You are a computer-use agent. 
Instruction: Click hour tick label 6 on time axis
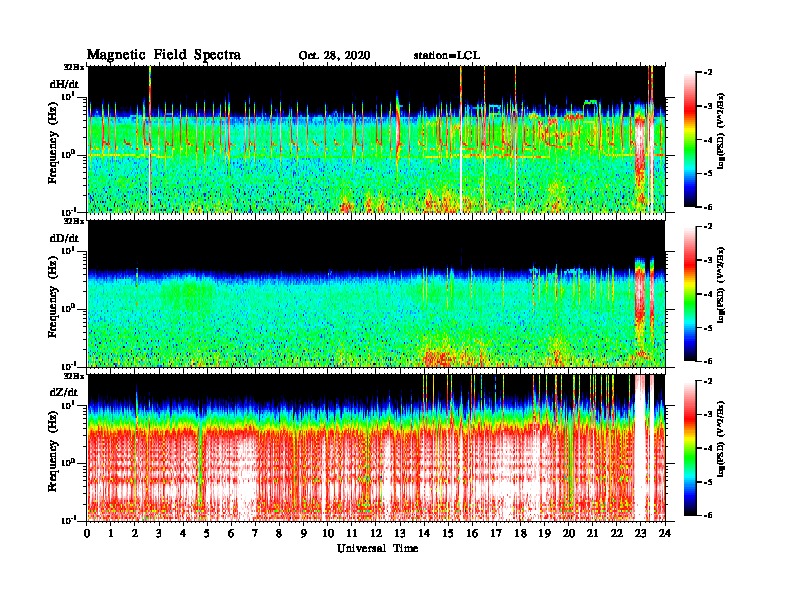tap(231, 533)
